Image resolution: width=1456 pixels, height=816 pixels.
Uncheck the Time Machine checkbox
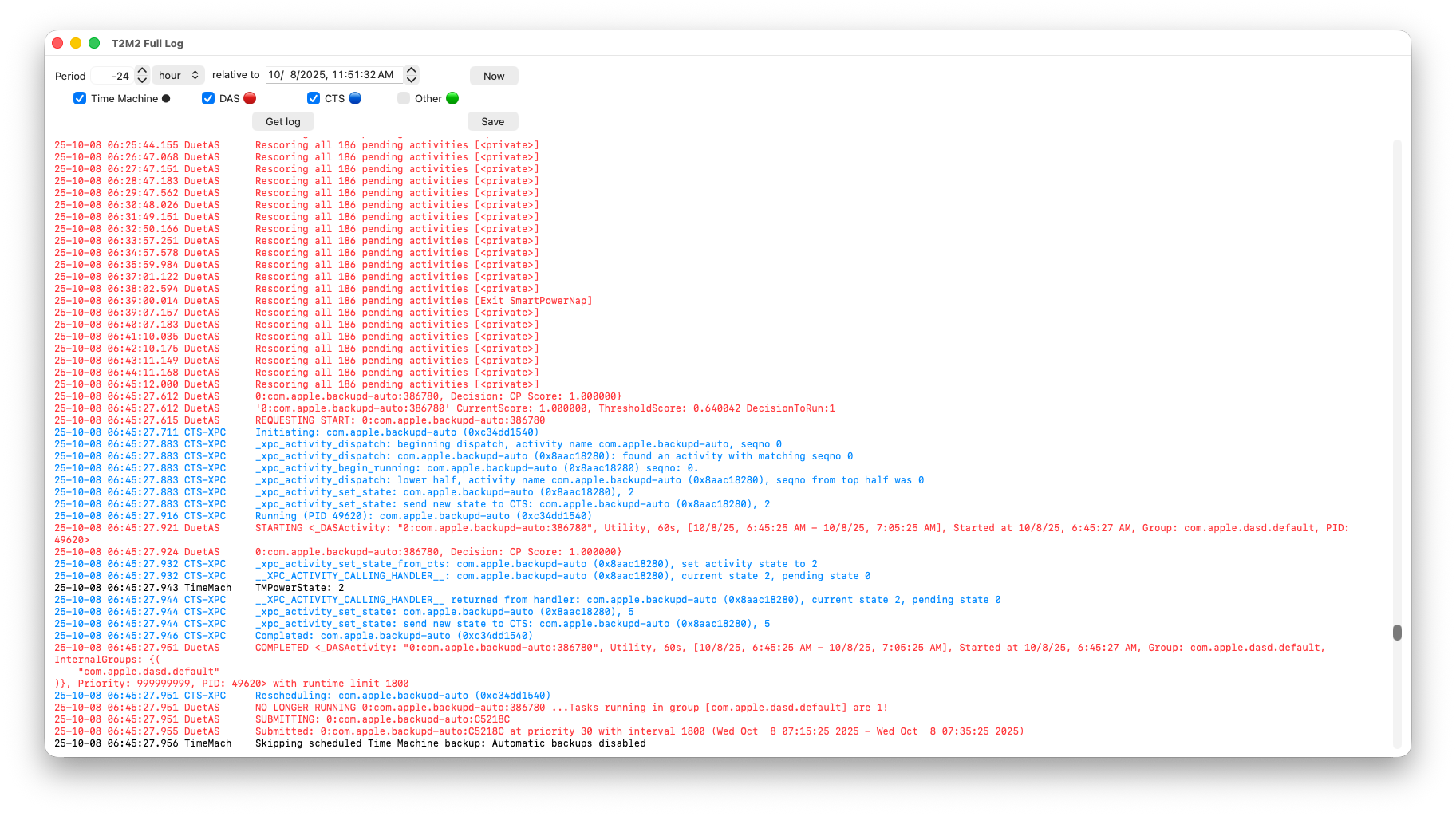pyautogui.click(x=80, y=98)
